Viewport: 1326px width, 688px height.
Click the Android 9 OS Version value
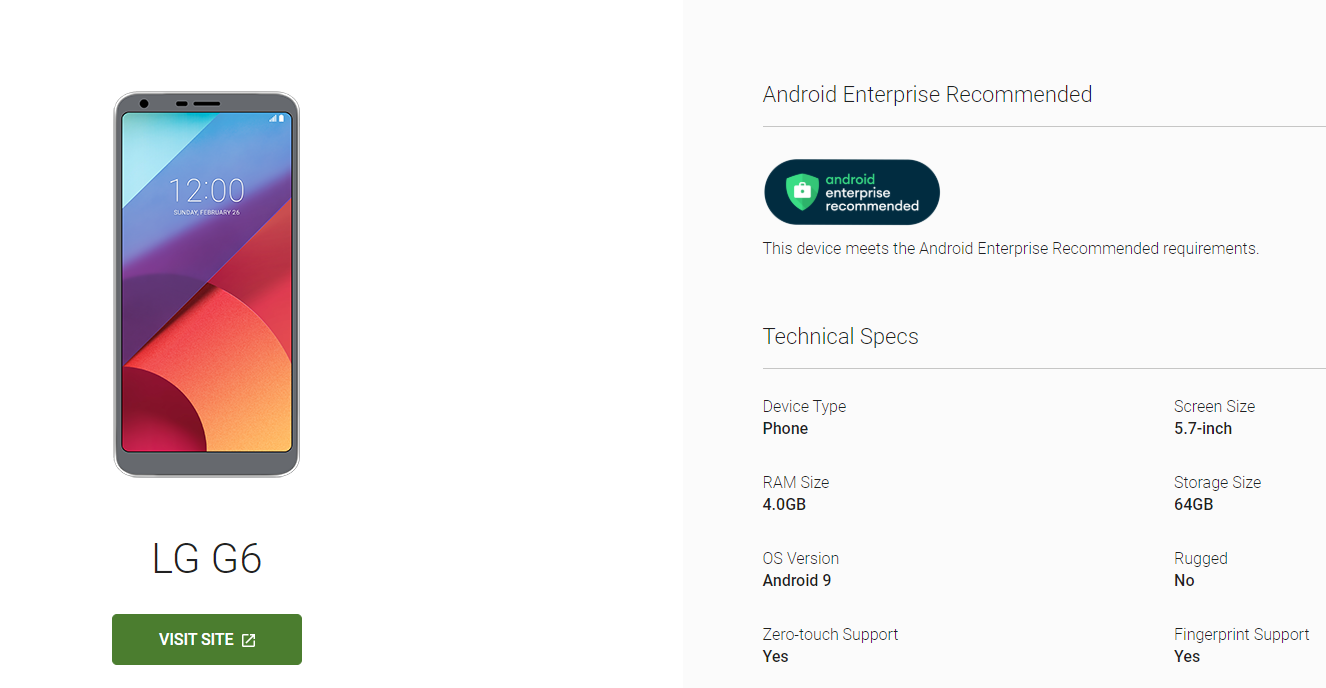[x=797, y=580]
